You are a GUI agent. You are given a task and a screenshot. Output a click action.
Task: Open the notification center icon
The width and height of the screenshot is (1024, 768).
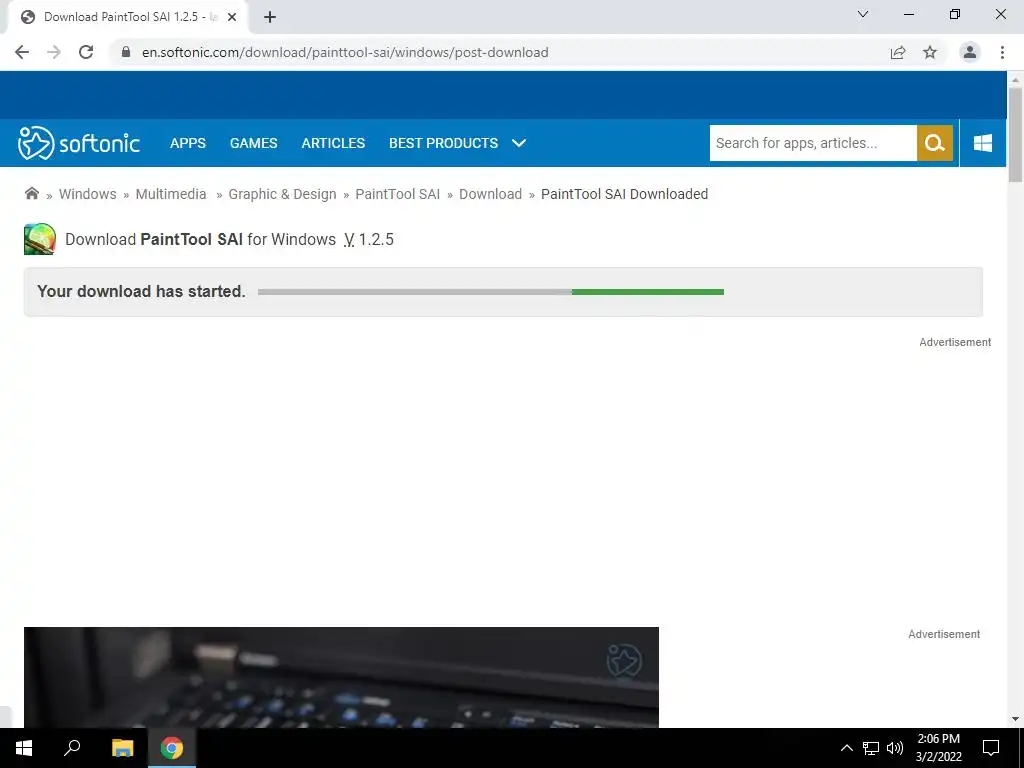pyautogui.click(x=991, y=748)
